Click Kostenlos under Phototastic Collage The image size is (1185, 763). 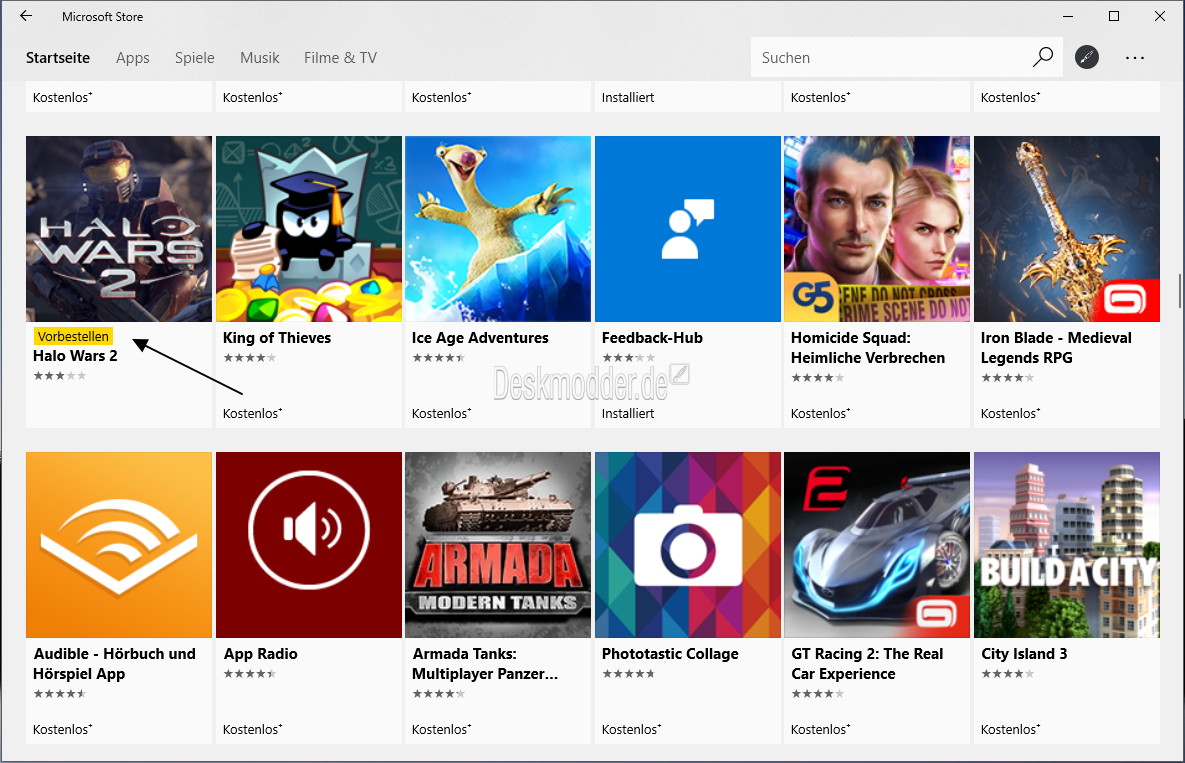point(631,729)
